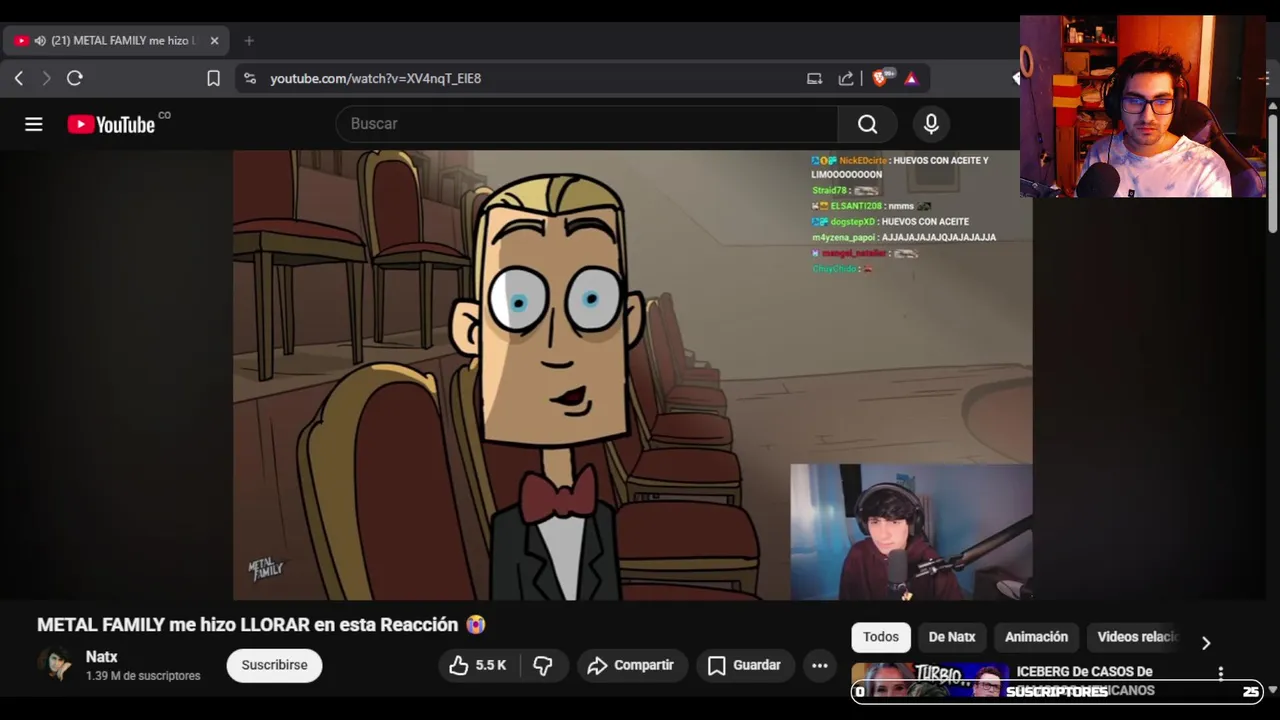The width and height of the screenshot is (1280, 720).
Task: Select the Animación filter chip
Action: [x=1036, y=637]
